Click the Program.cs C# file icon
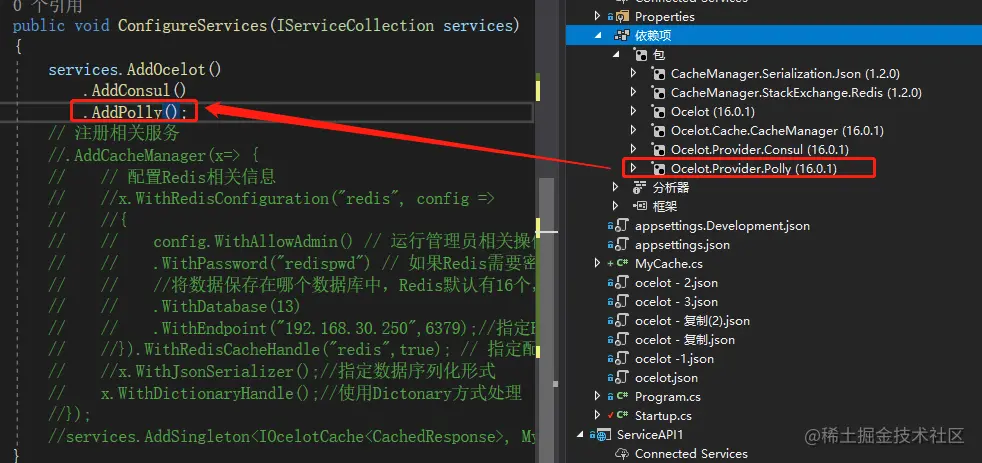982x463 pixels. click(622, 396)
